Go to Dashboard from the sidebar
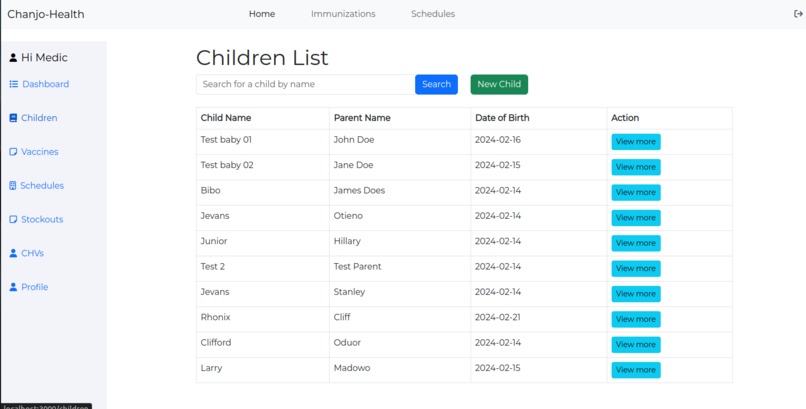The height and width of the screenshot is (409, 806). 45,84
